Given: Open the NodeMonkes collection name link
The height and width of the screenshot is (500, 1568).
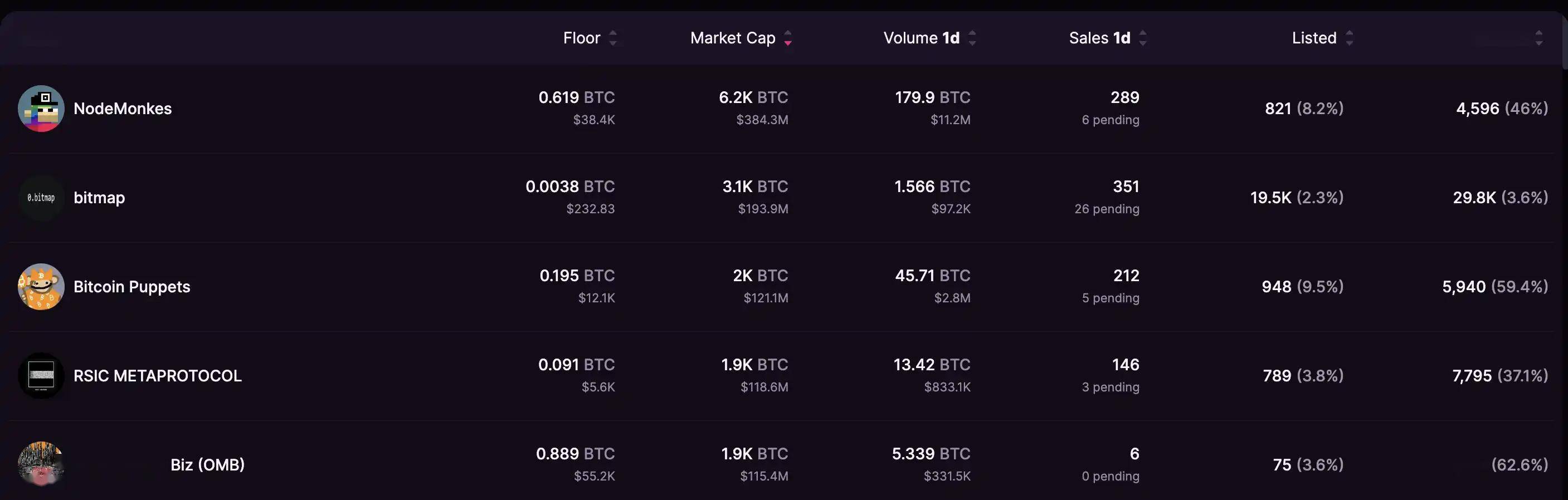Looking at the screenshot, I should 123,108.
